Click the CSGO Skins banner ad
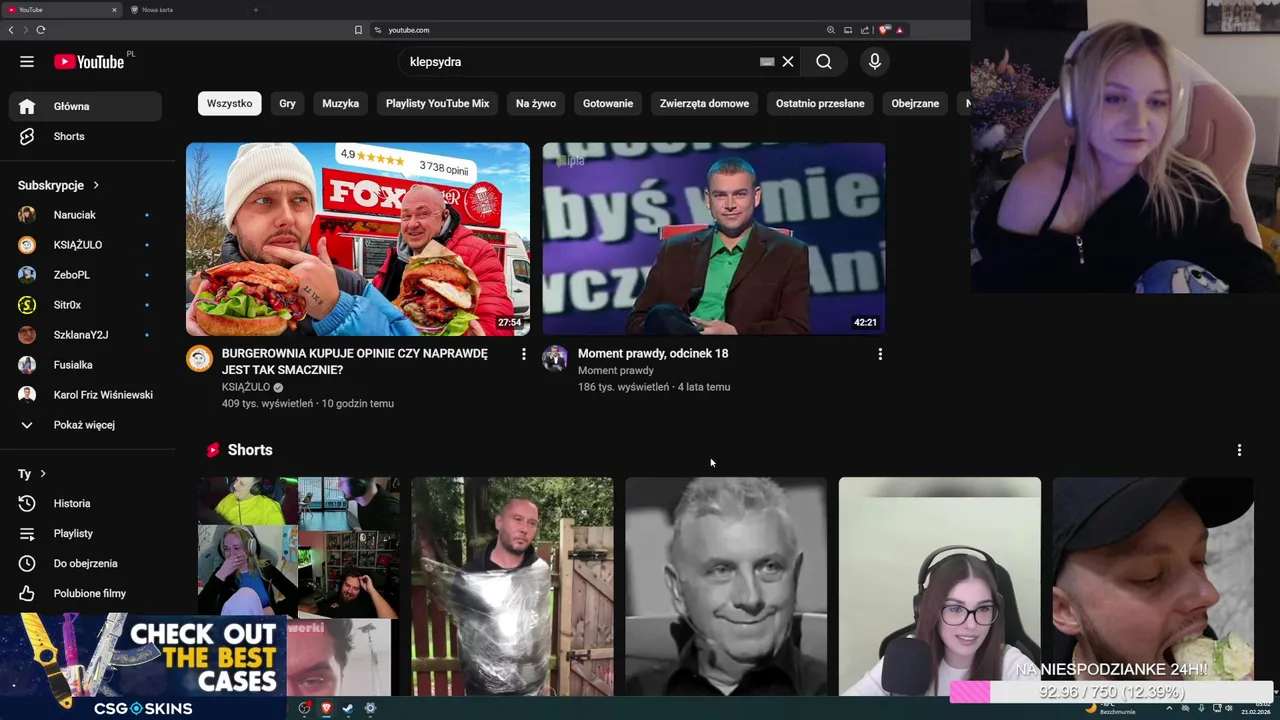Image resolution: width=1280 pixels, height=720 pixels. (x=143, y=666)
